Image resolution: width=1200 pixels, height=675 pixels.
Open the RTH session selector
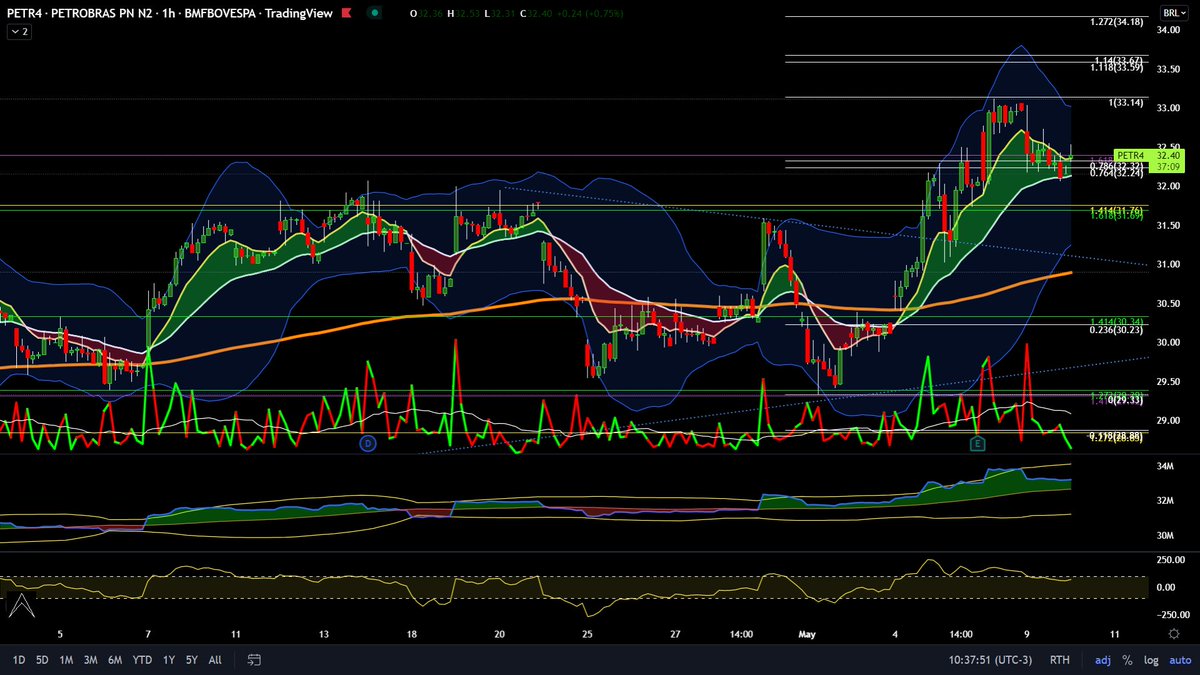point(1060,660)
